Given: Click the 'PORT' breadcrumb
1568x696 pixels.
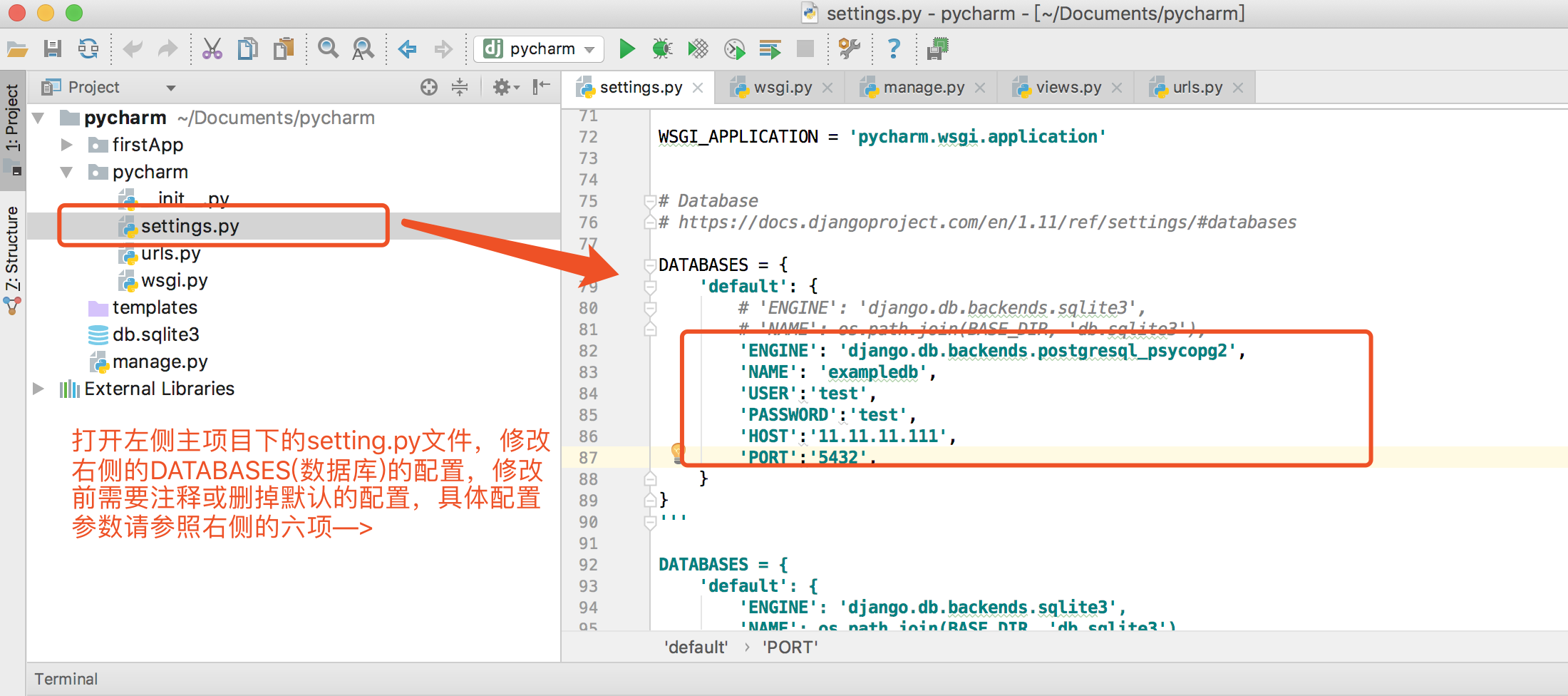Looking at the screenshot, I should pyautogui.click(x=790, y=648).
